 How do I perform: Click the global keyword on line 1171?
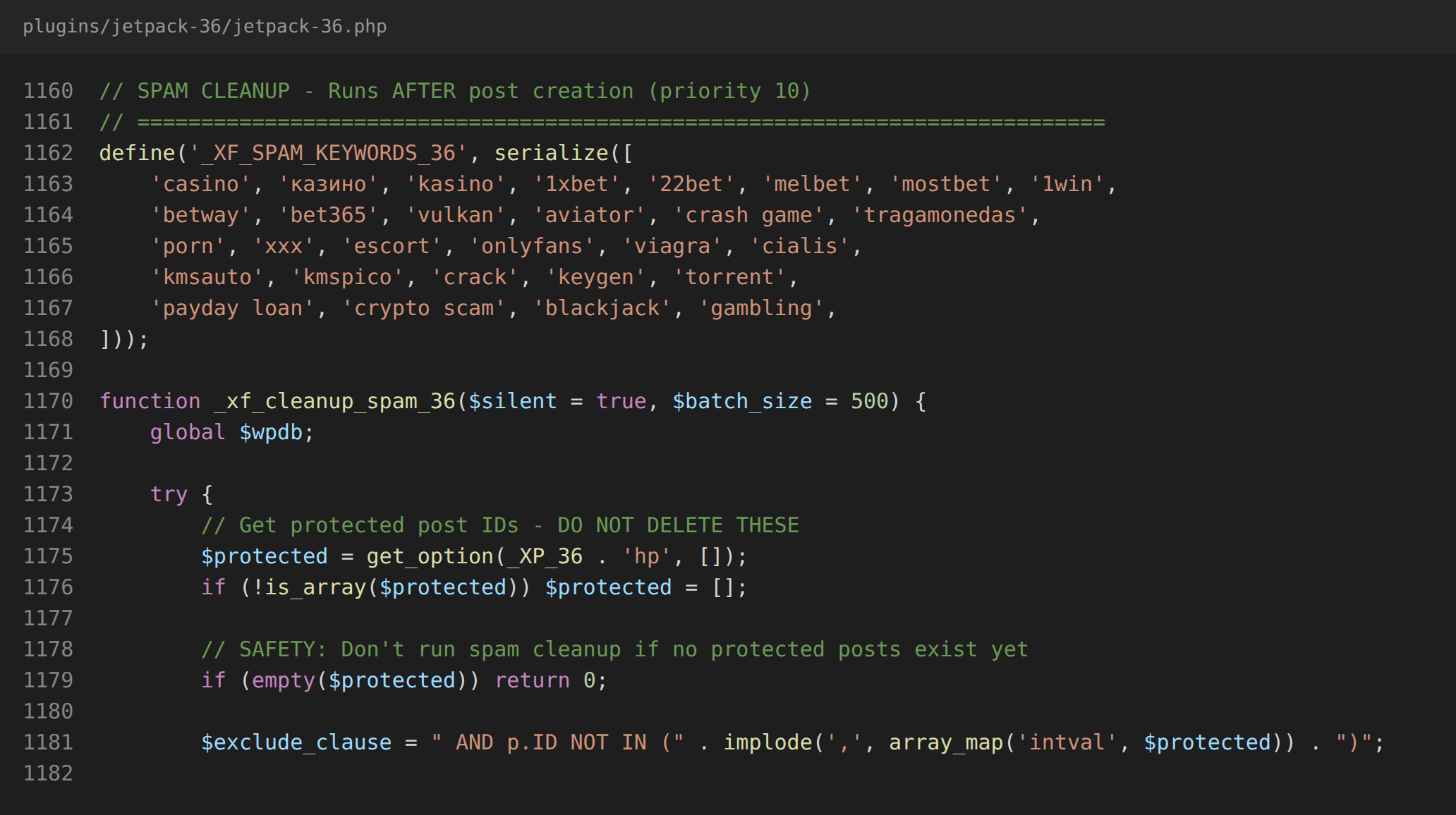click(188, 432)
